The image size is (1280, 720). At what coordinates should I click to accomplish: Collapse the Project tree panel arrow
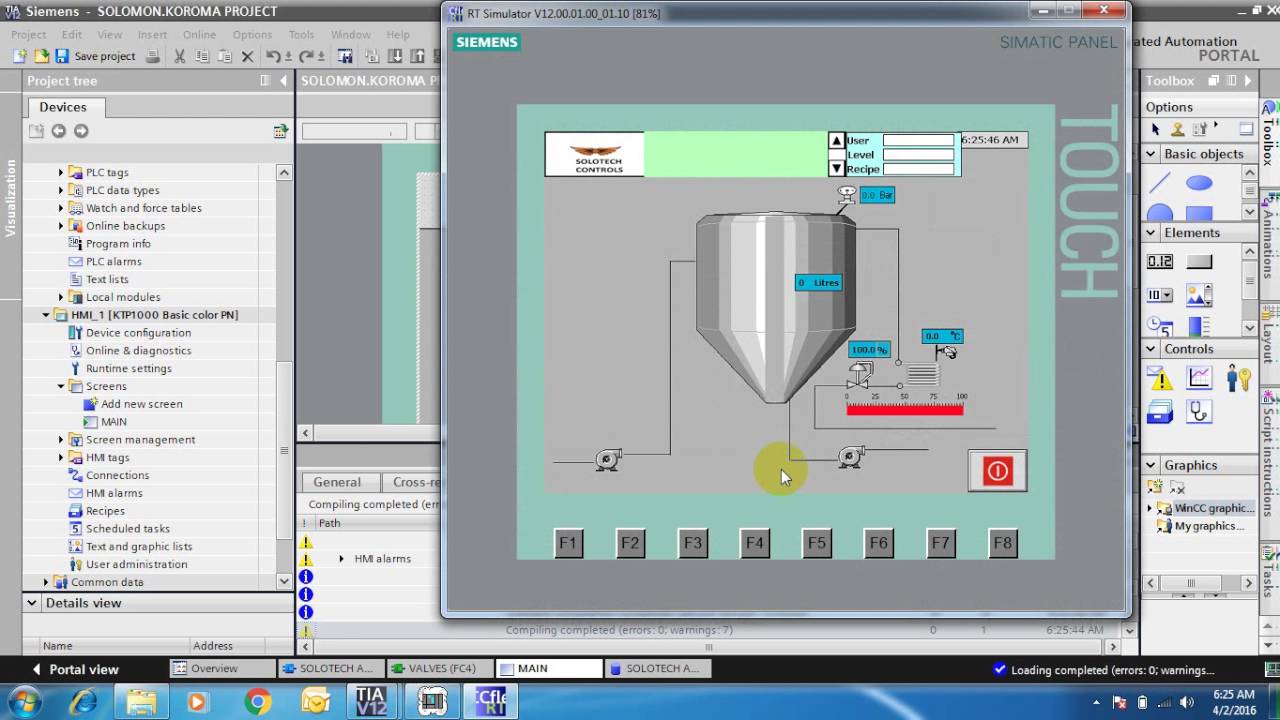(x=284, y=81)
